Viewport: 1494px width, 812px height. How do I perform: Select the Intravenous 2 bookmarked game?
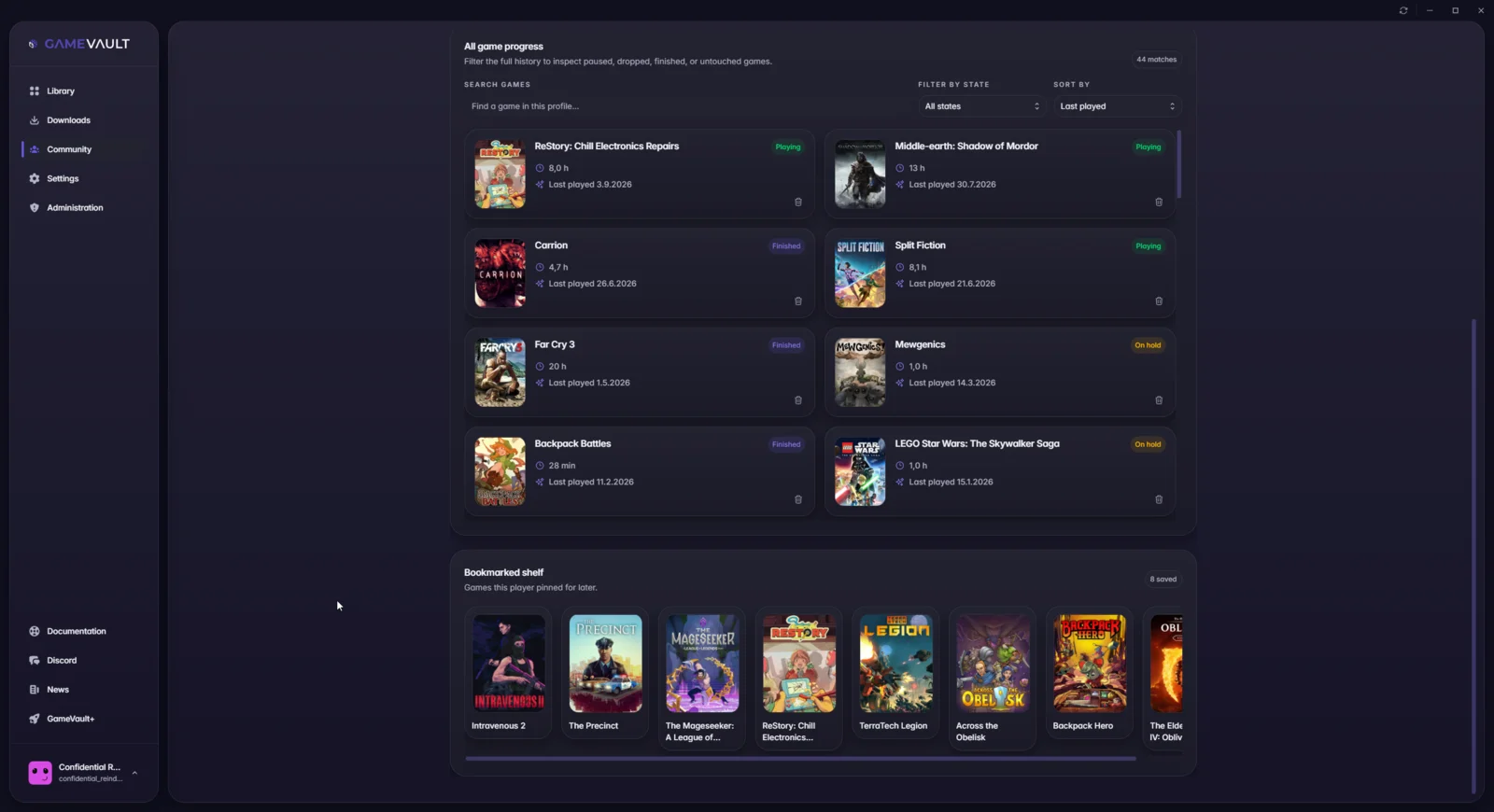pyautogui.click(x=509, y=673)
